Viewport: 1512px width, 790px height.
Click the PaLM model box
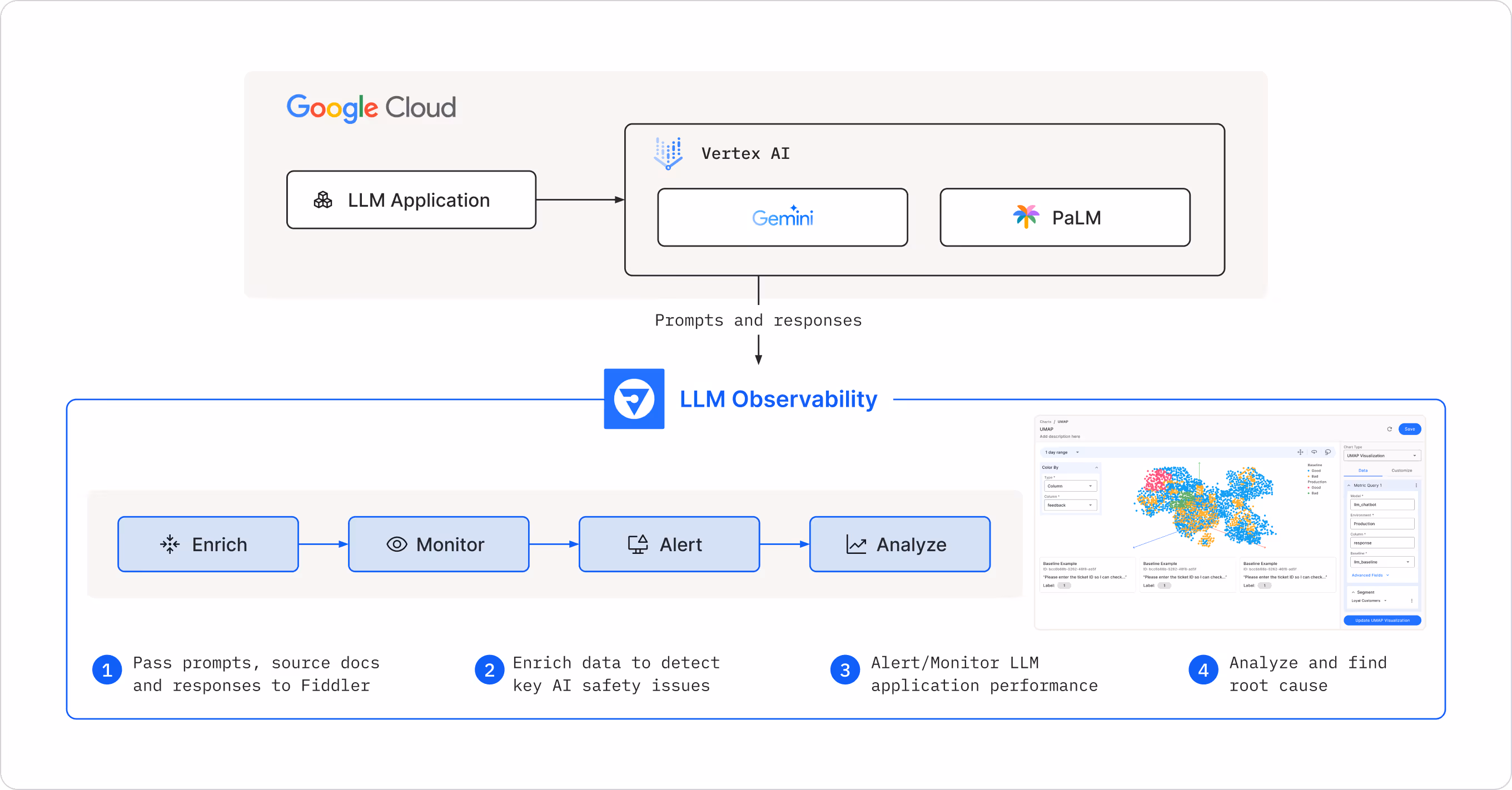click(1065, 217)
